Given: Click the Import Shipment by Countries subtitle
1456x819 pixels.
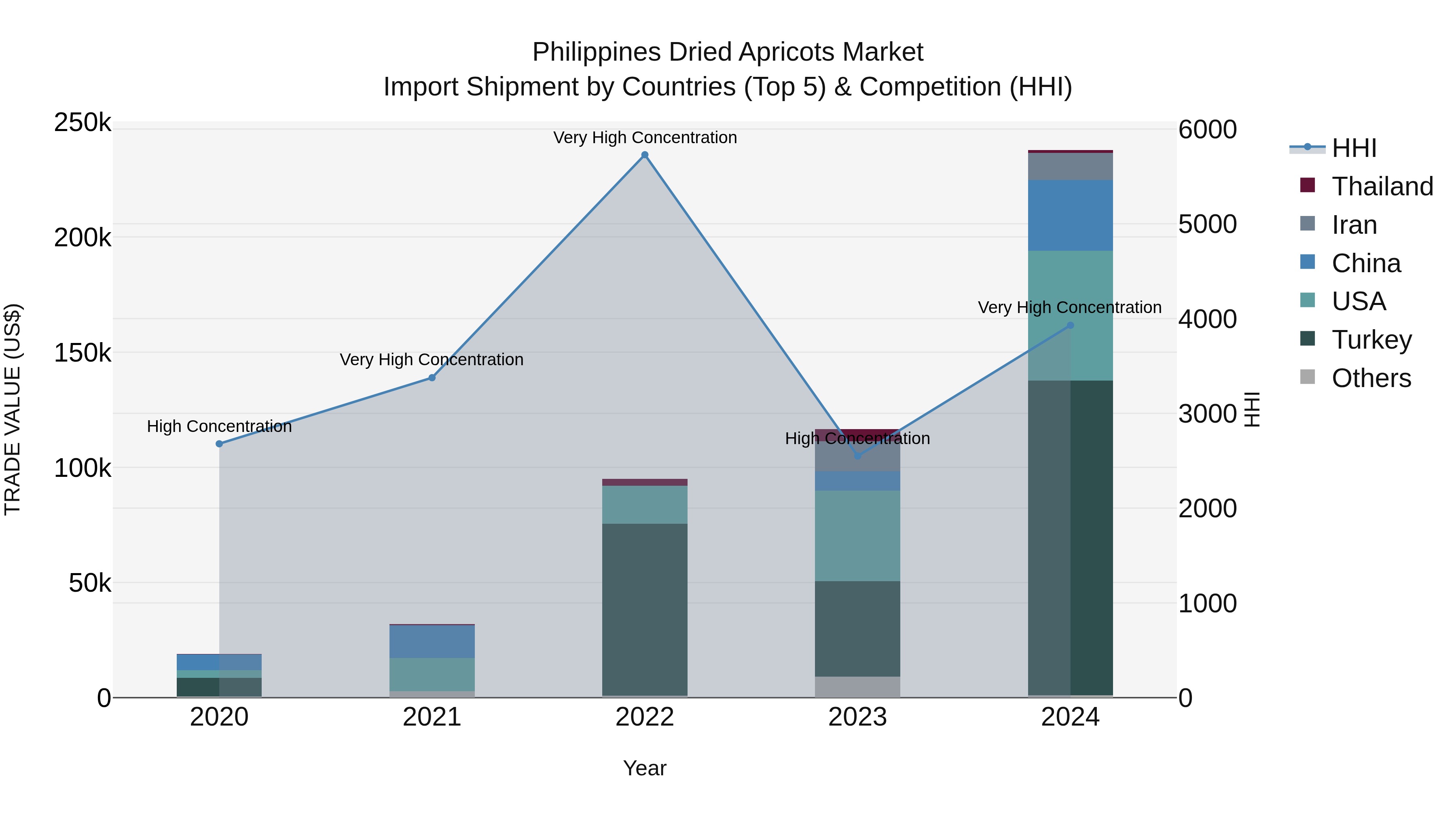Looking at the screenshot, I should pyautogui.click(x=728, y=87).
